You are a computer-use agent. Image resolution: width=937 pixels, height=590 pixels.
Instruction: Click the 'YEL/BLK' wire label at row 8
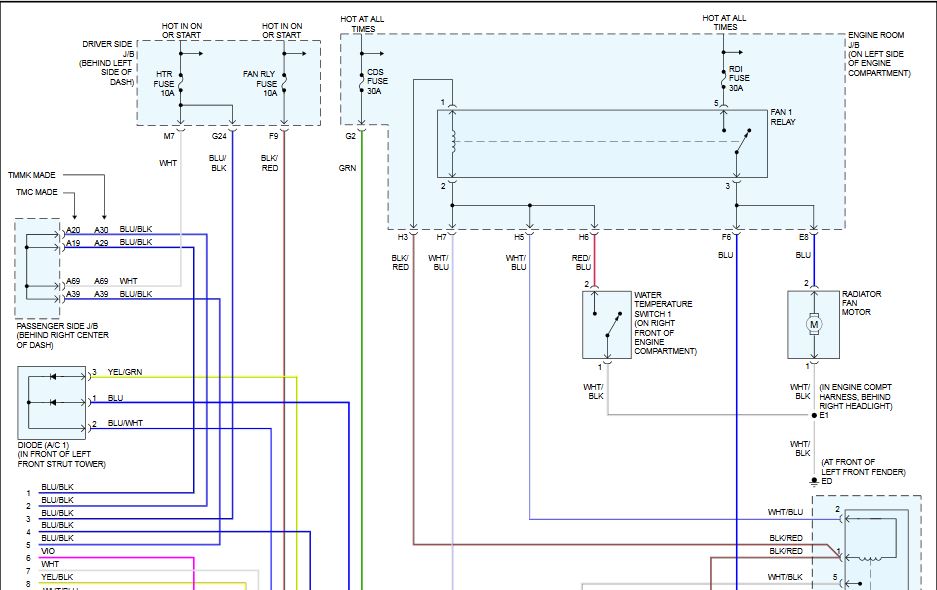click(x=57, y=577)
